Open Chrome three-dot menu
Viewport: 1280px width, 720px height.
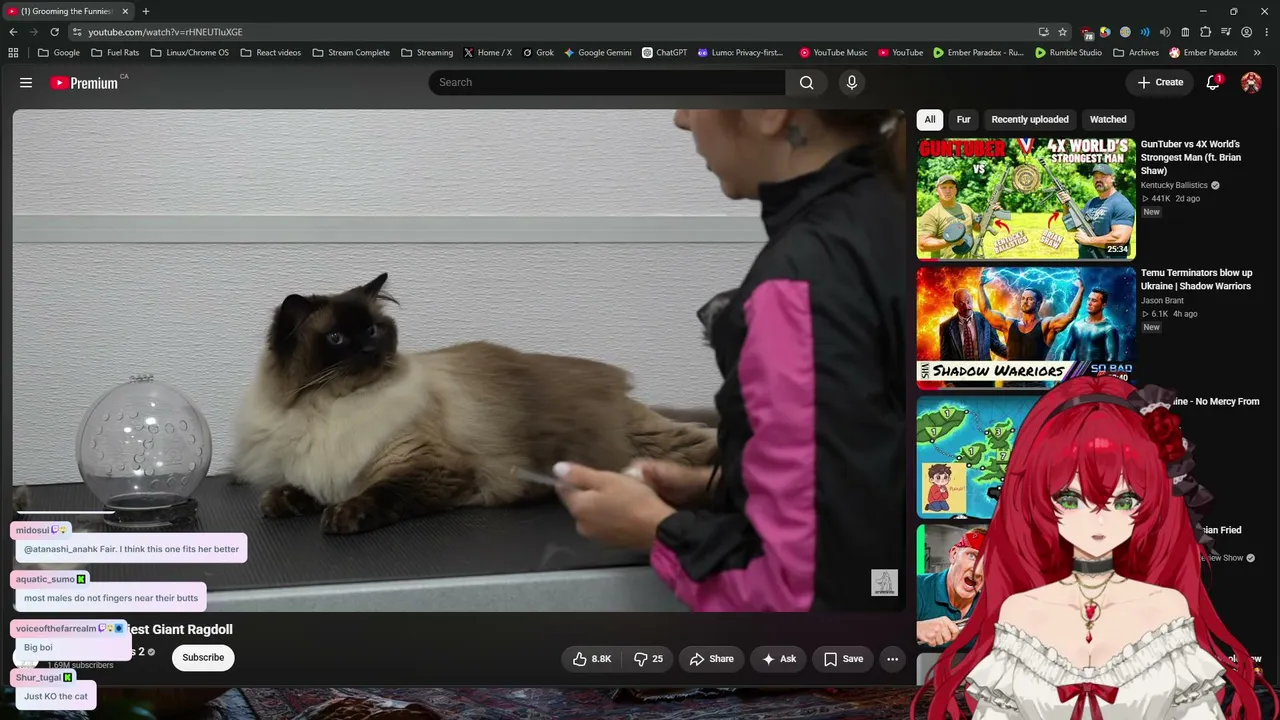pos(1266,32)
